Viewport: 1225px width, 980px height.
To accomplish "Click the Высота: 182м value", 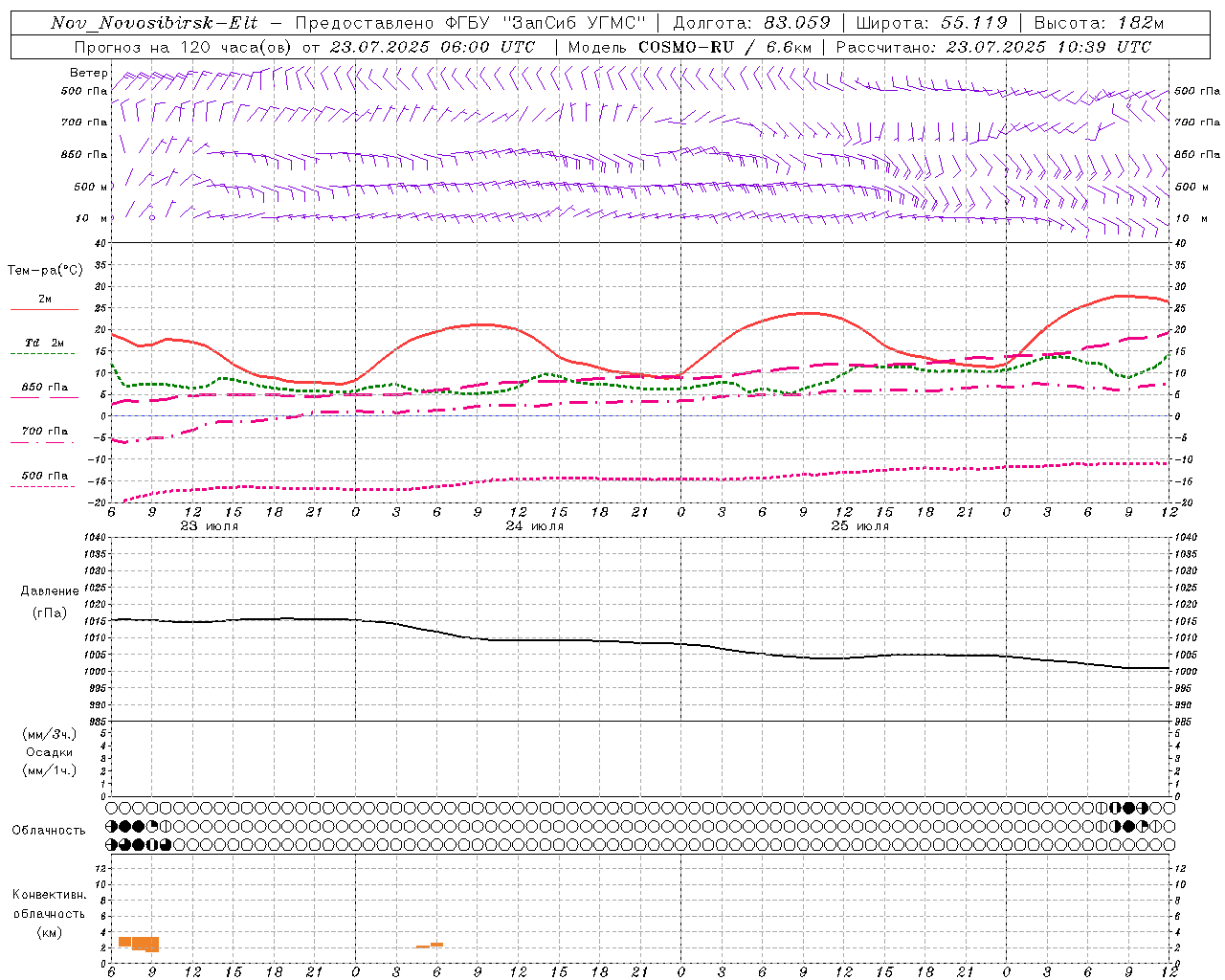I will point(1099,23).
